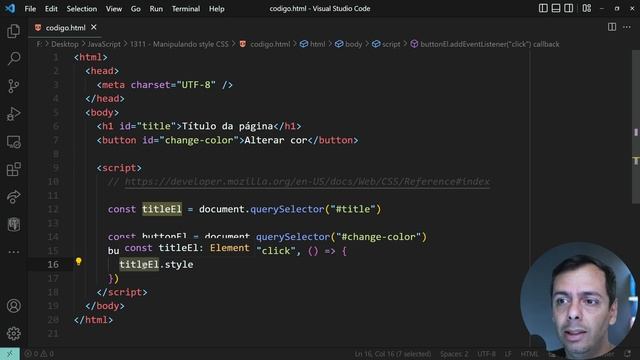Open the Edit menu
This screenshot has height=360, width=640.
[x=51, y=9]
